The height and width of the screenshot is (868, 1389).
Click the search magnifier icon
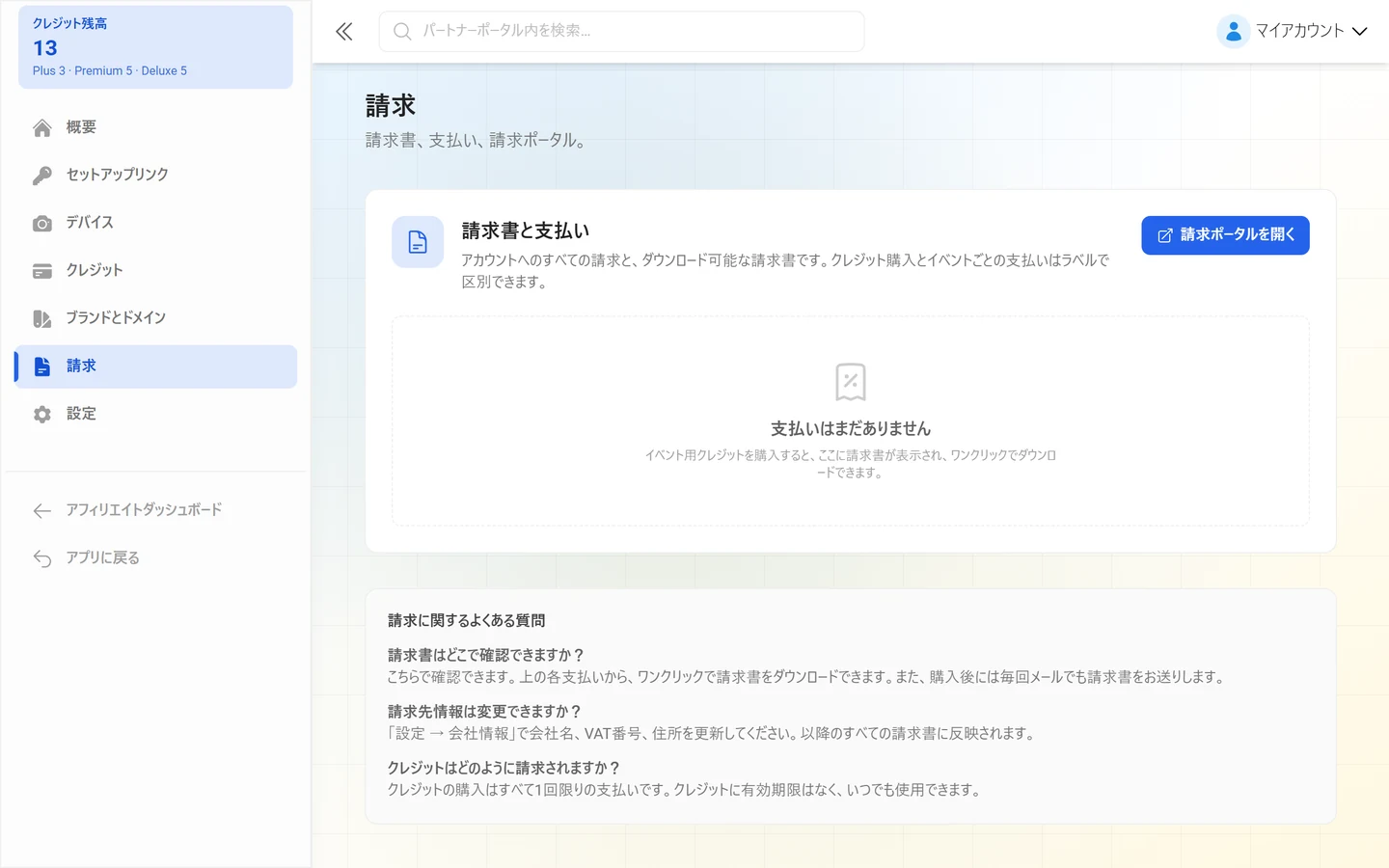pos(402,32)
